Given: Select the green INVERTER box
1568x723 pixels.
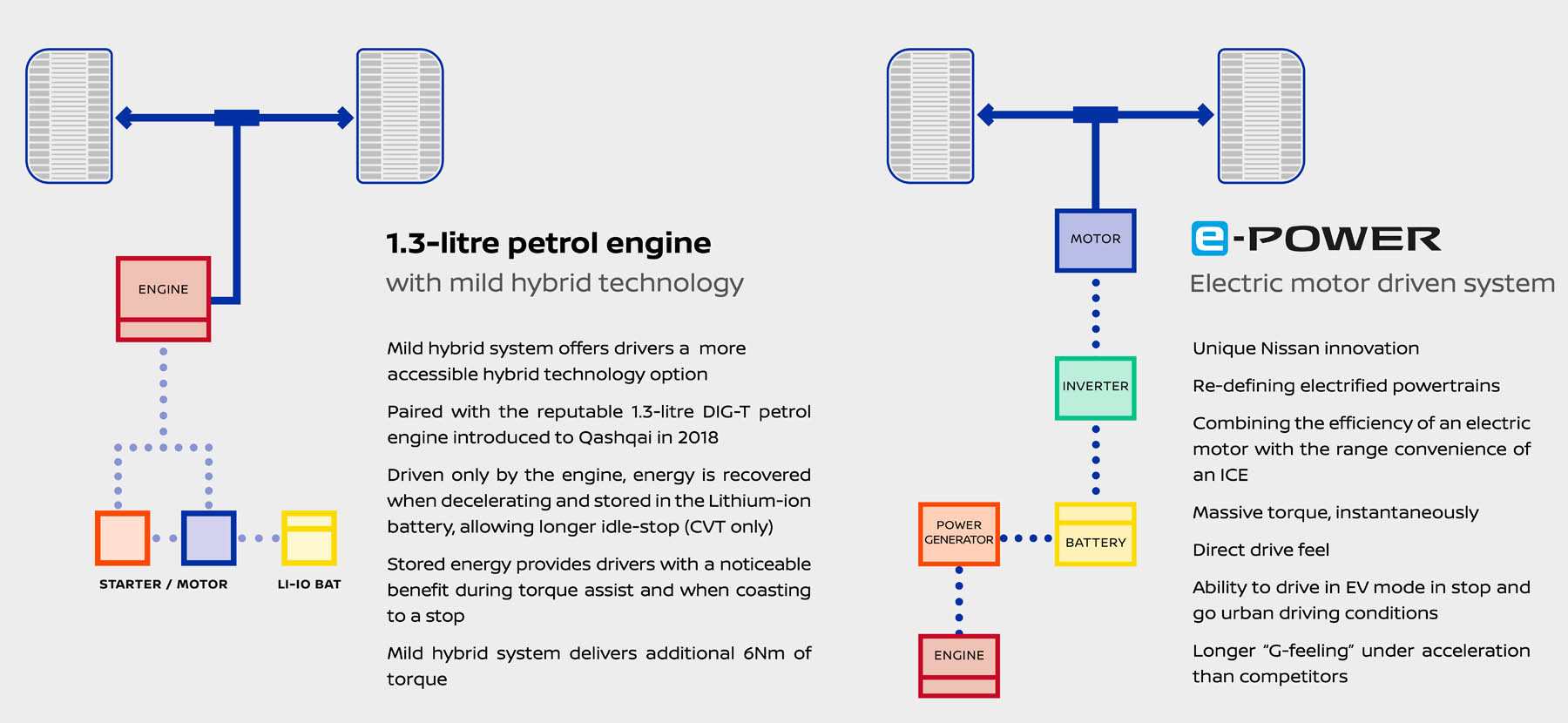Looking at the screenshot, I should click(1096, 389).
